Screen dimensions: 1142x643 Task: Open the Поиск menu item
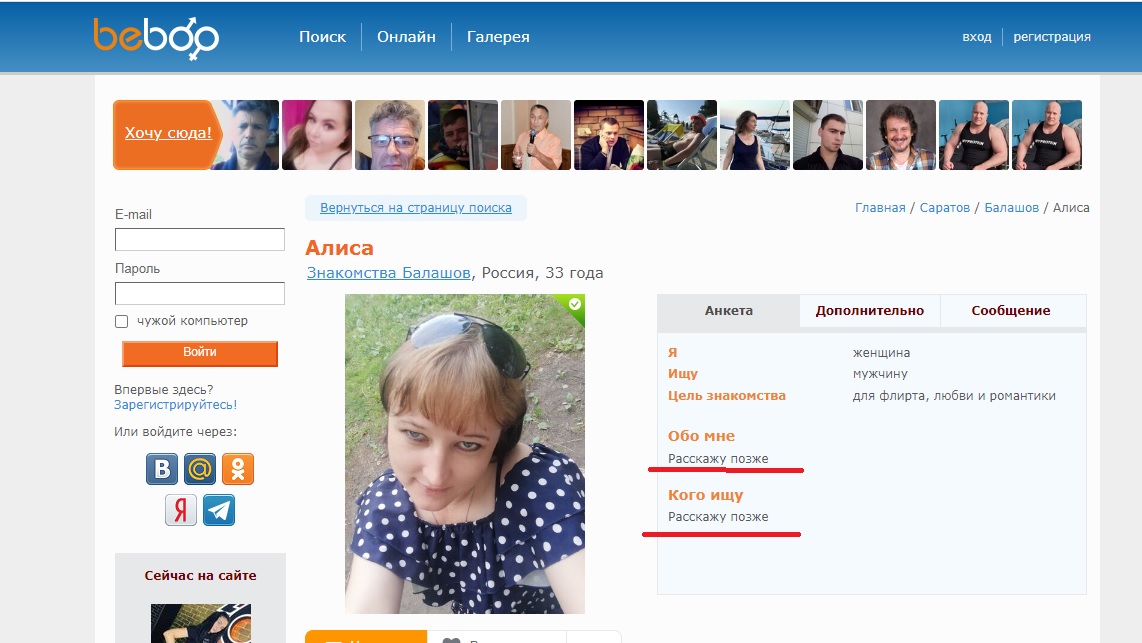pyautogui.click(x=322, y=36)
